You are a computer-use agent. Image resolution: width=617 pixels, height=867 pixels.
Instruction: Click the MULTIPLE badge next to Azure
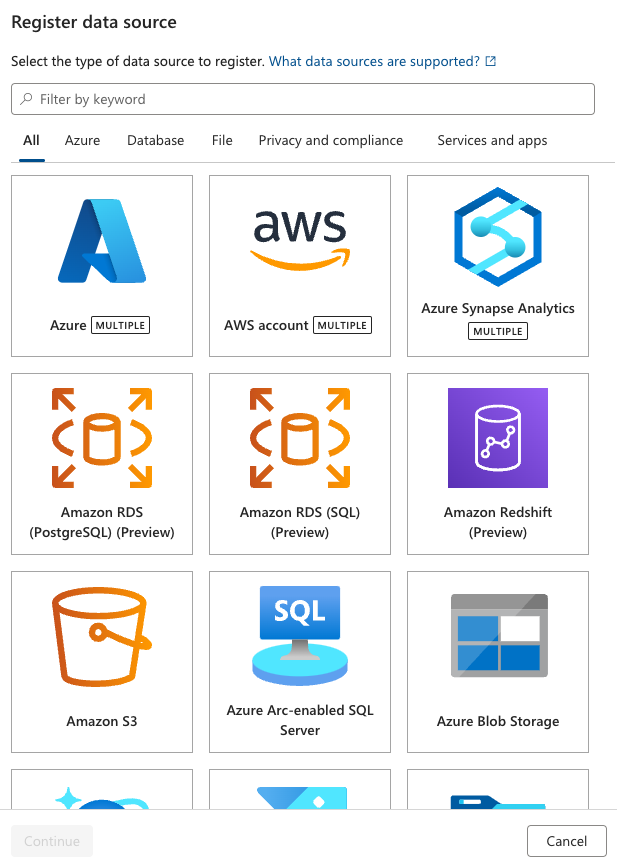121,325
